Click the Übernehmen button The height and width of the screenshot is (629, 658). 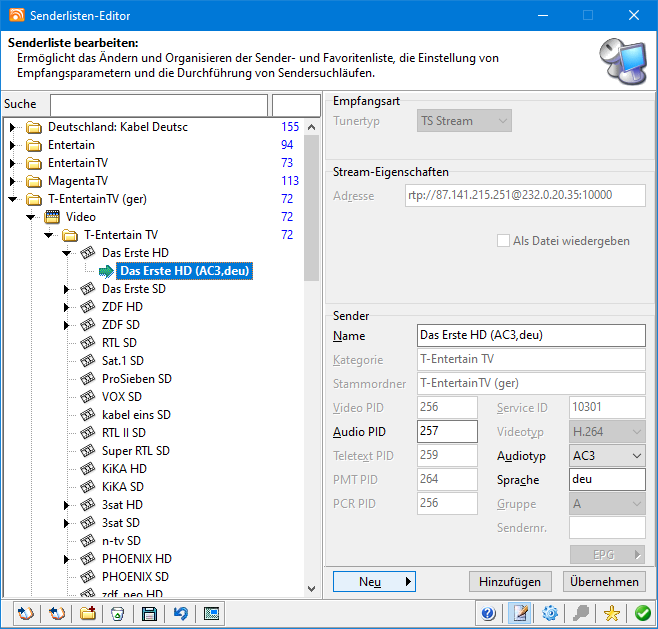pyautogui.click(x=604, y=582)
